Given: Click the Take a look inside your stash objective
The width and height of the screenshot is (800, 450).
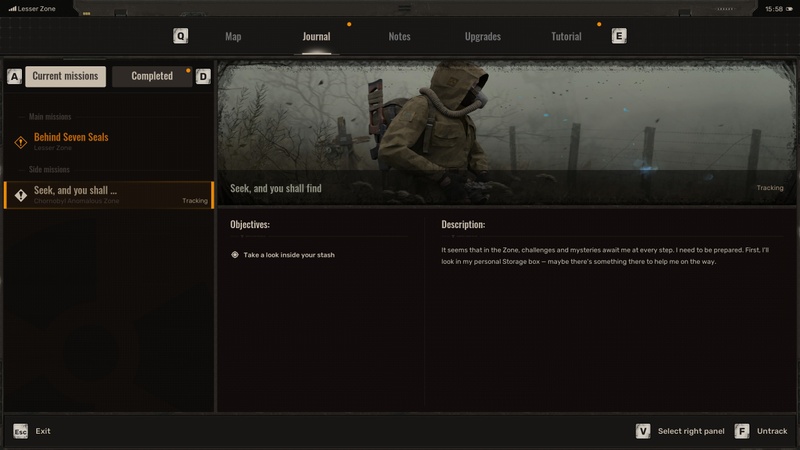Looking at the screenshot, I should [x=289, y=255].
